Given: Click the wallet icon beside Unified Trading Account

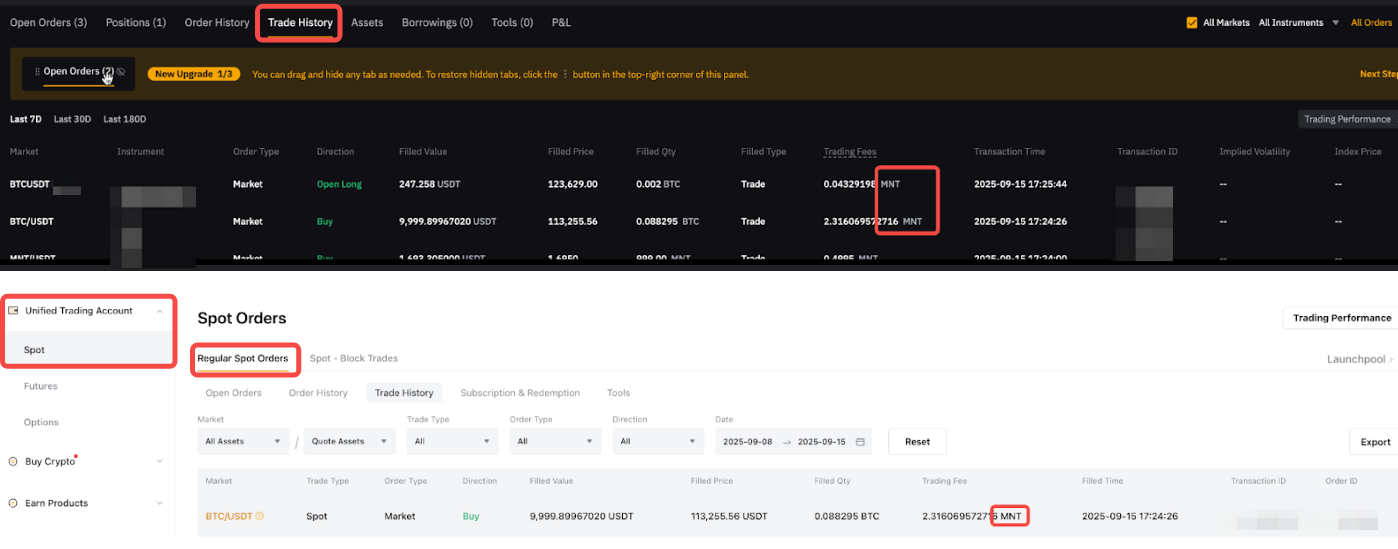Looking at the screenshot, I should (13, 311).
